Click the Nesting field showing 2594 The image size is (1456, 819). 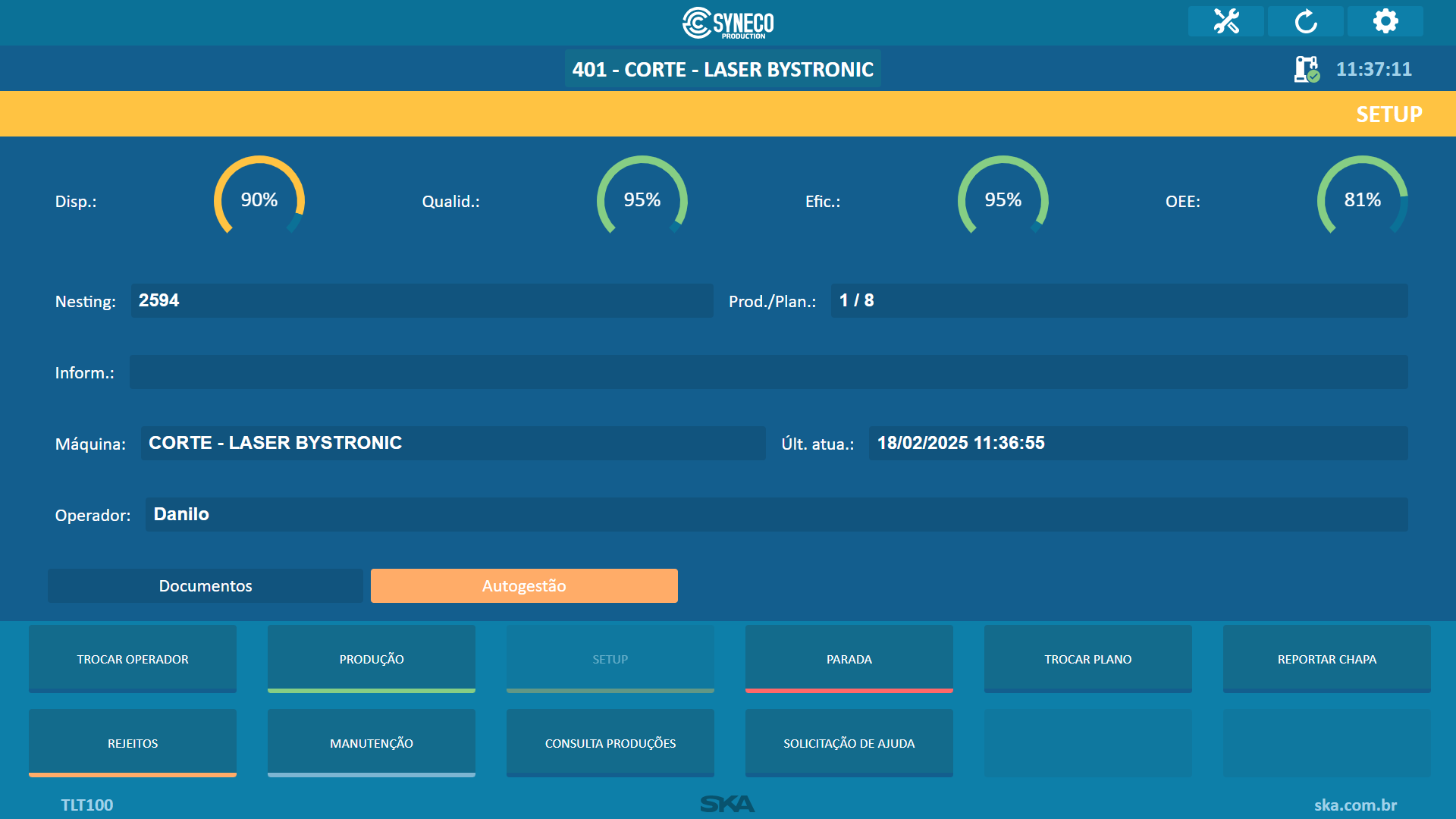pos(422,300)
